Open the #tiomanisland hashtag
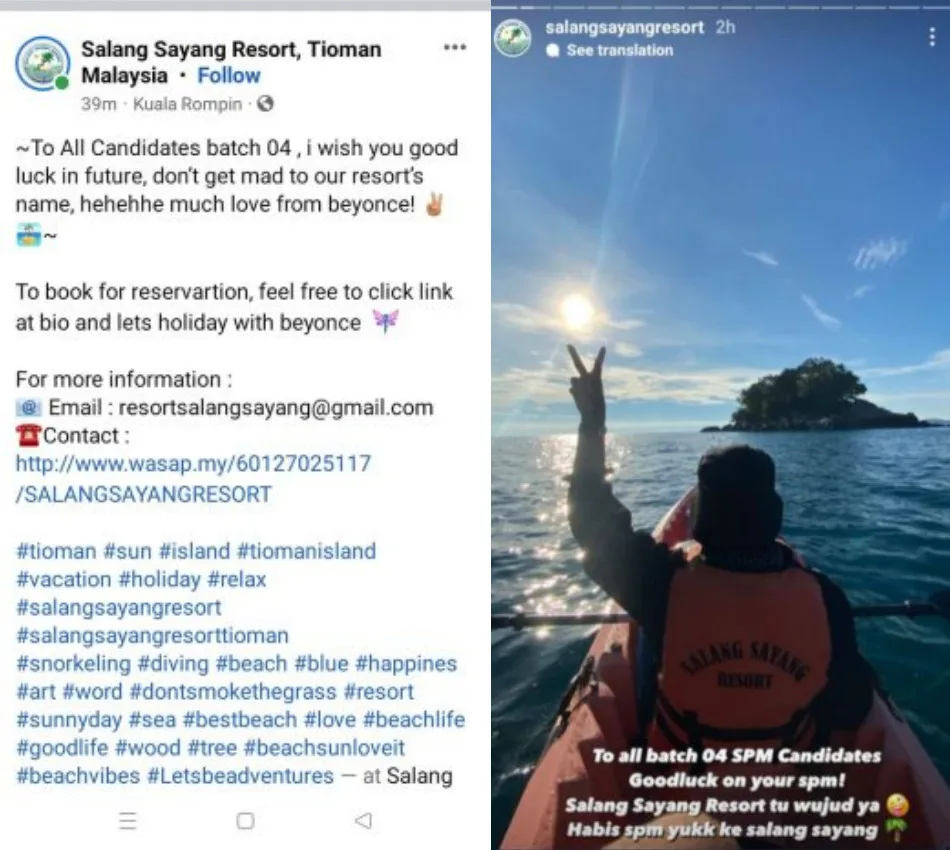This screenshot has height=850, width=950. (306, 551)
